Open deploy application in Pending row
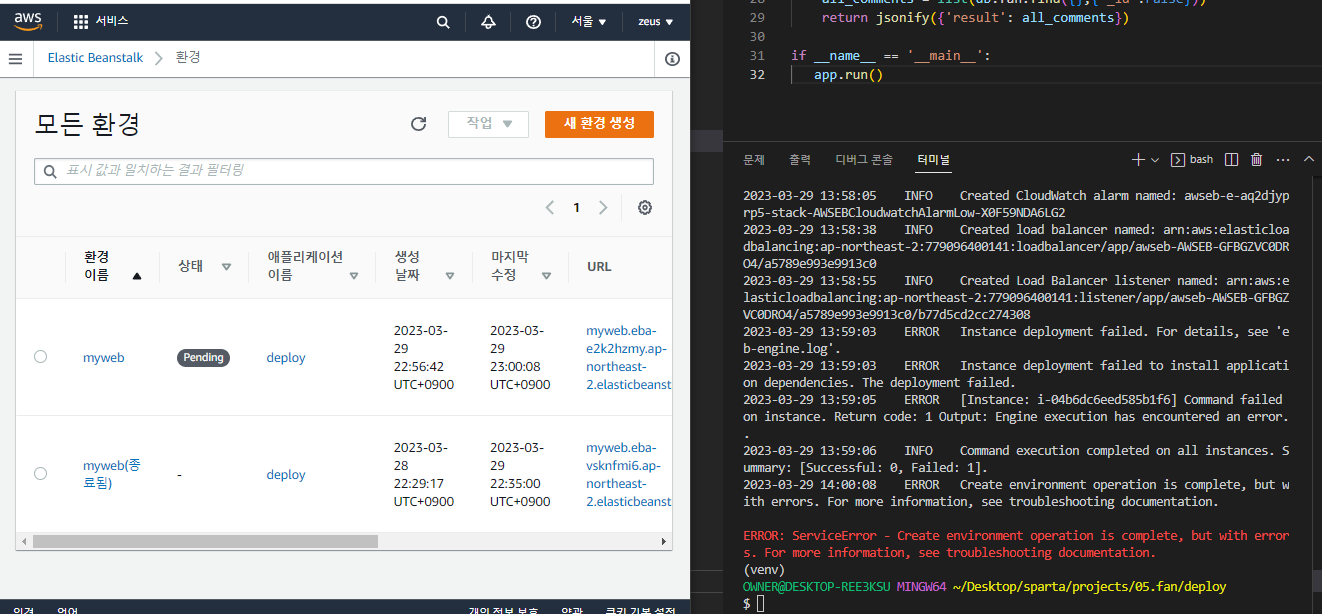 coord(286,358)
